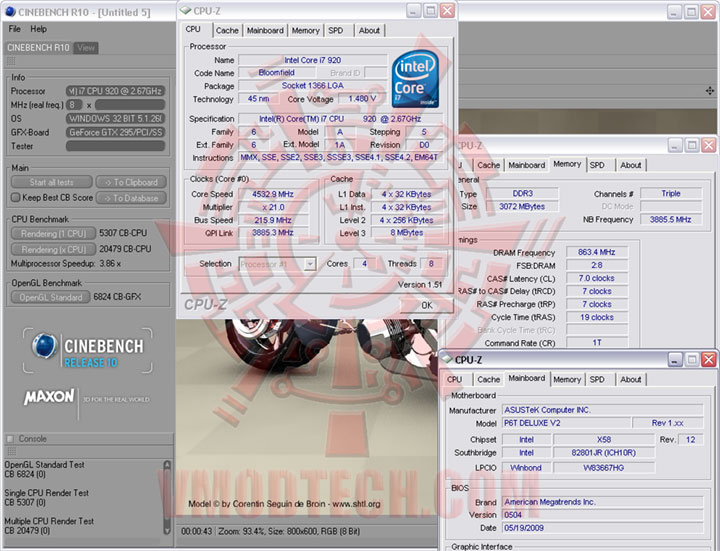Open Cache tab in Memory CPU-Z window
Viewport: 720px width, 551px height.
(488, 165)
